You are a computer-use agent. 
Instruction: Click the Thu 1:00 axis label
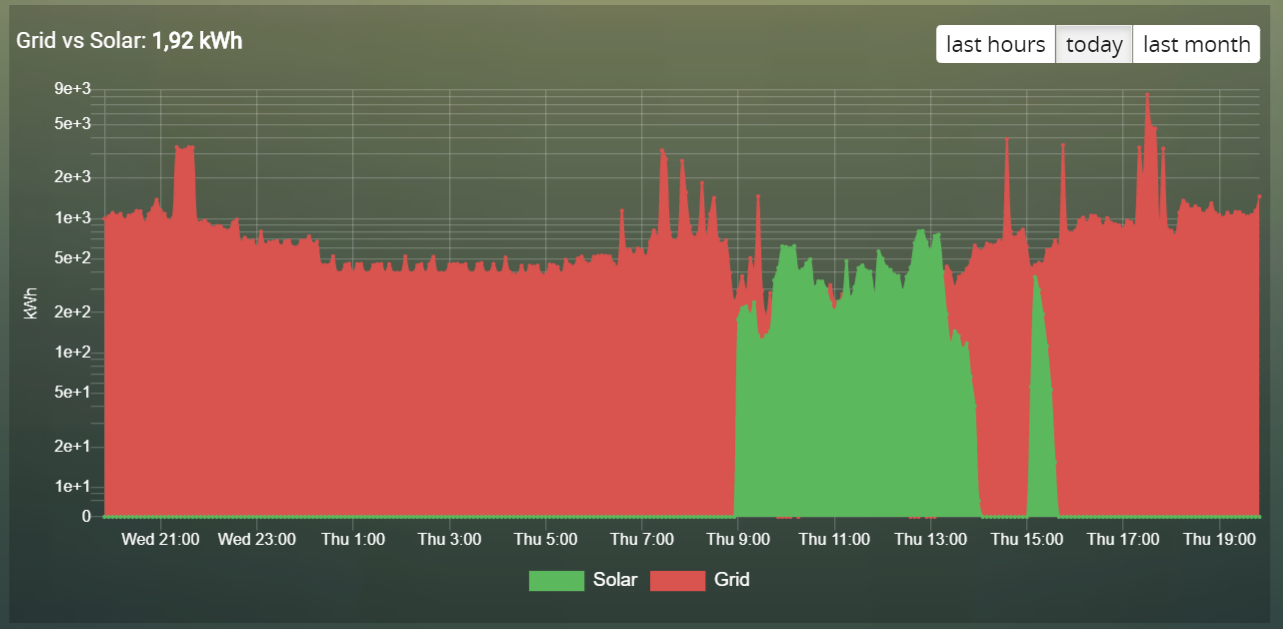tap(353, 540)
